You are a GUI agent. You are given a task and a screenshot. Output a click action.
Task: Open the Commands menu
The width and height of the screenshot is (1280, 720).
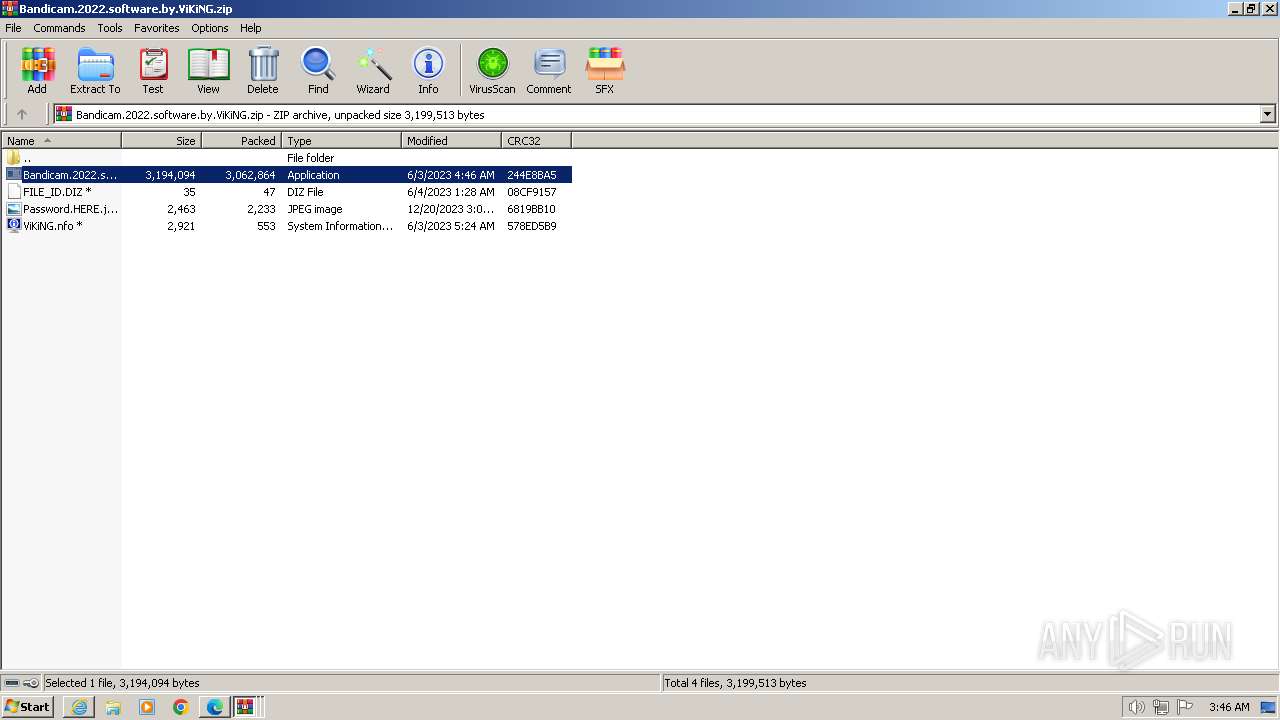[x=59, y=28]
